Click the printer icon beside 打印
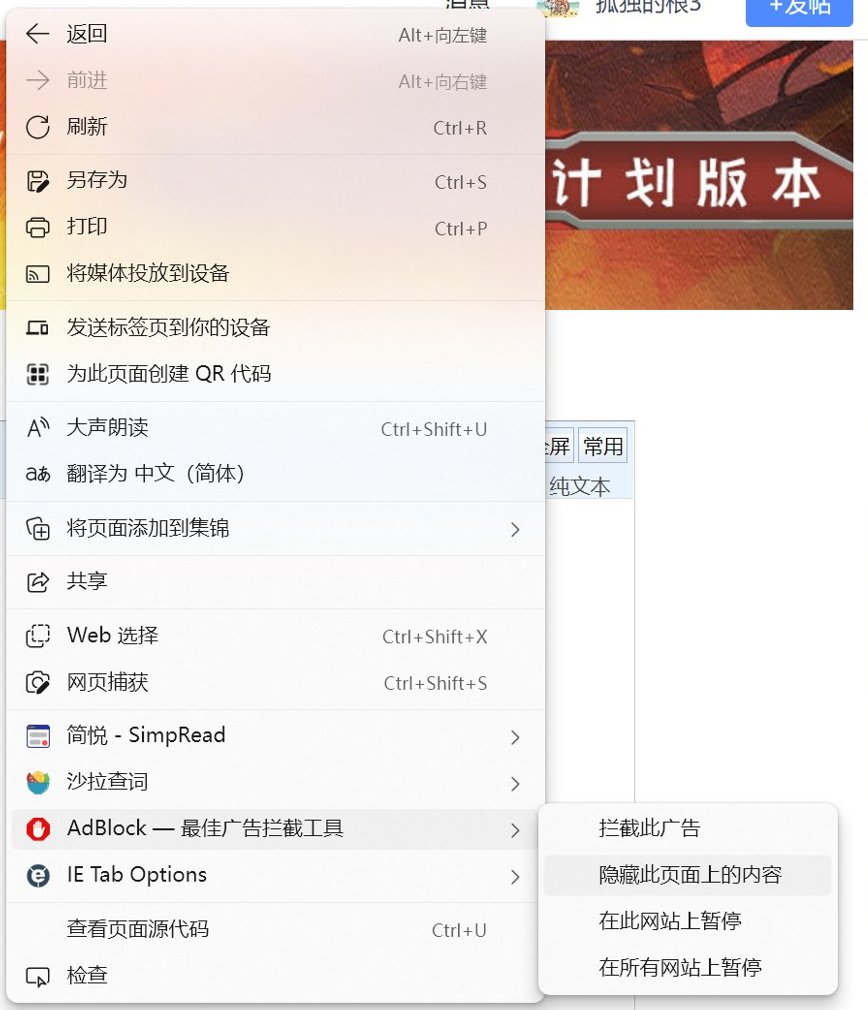The height and width of the screenshot is (1010, 868). click(37, 227)
